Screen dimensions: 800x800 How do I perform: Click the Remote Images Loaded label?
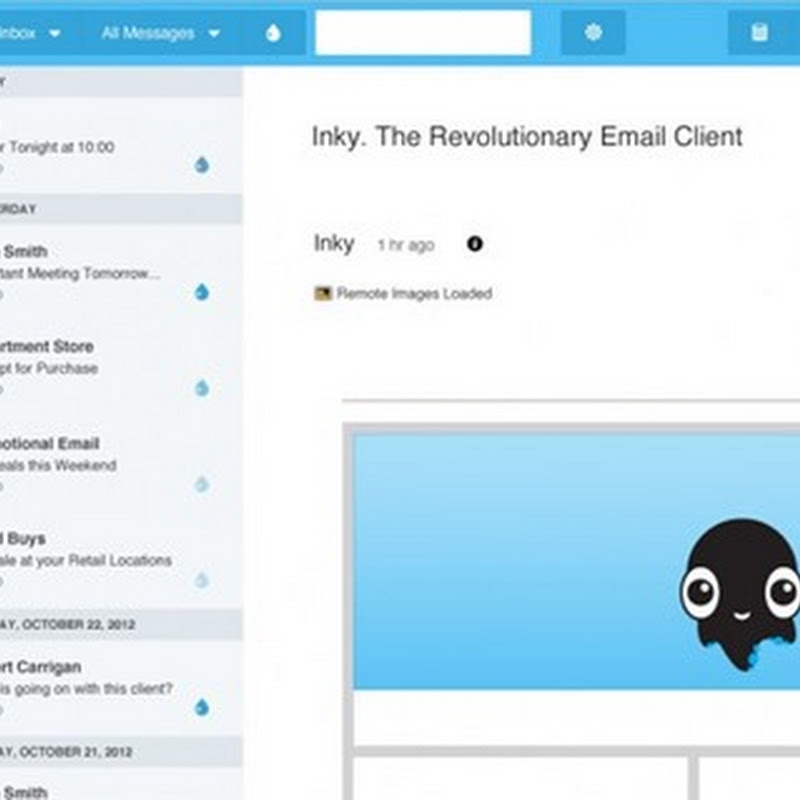pyautogui.click(x=414, y=294)
